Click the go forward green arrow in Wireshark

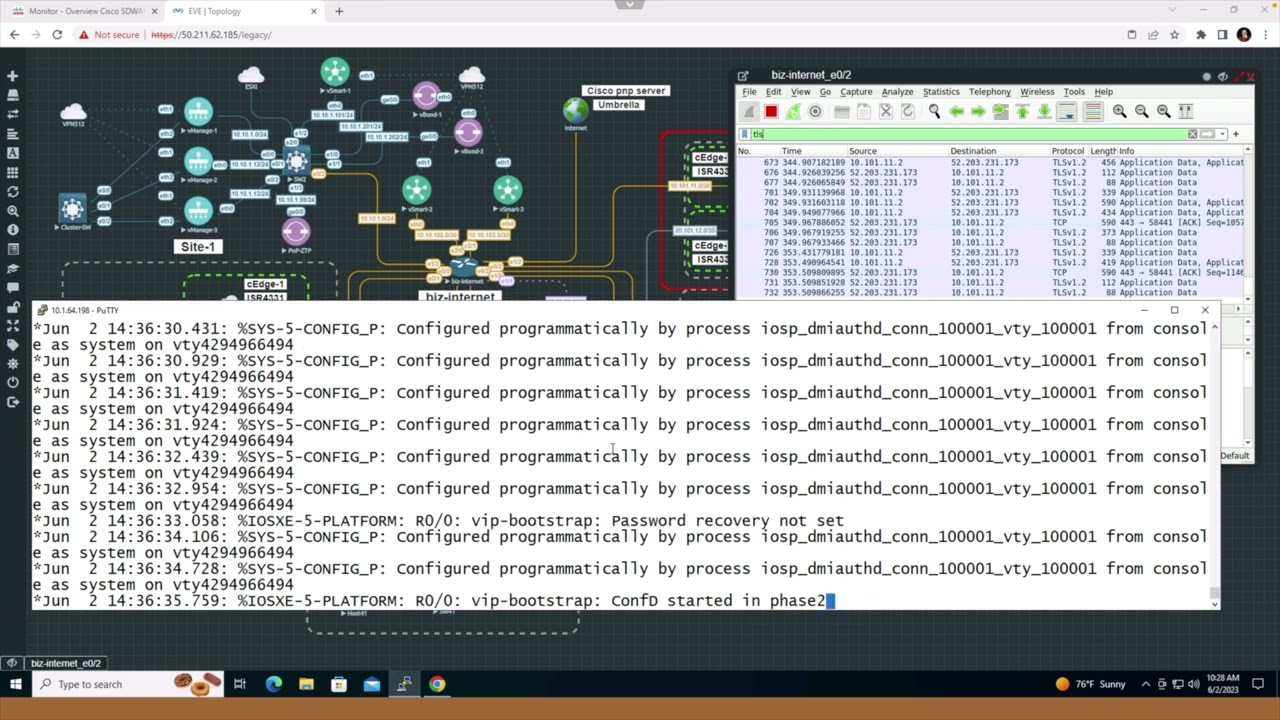978,112
